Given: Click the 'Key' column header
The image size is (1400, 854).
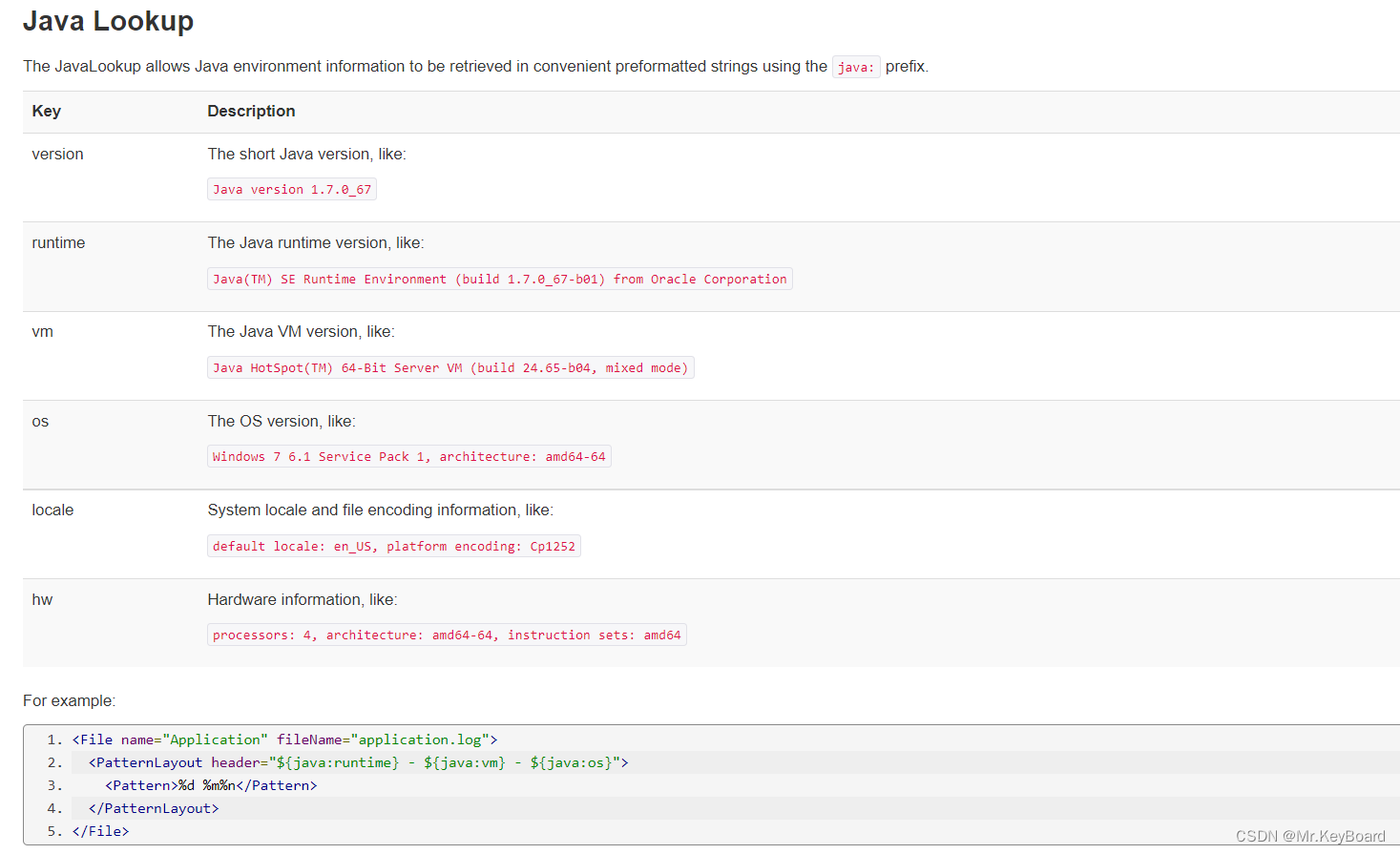Looking at the screenshot, I should (46, 111).
